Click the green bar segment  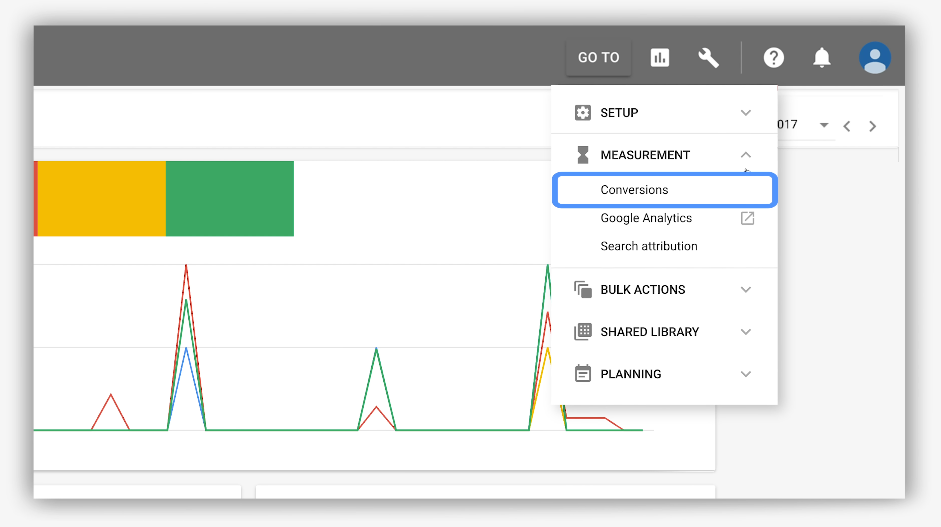pos(230,198)
